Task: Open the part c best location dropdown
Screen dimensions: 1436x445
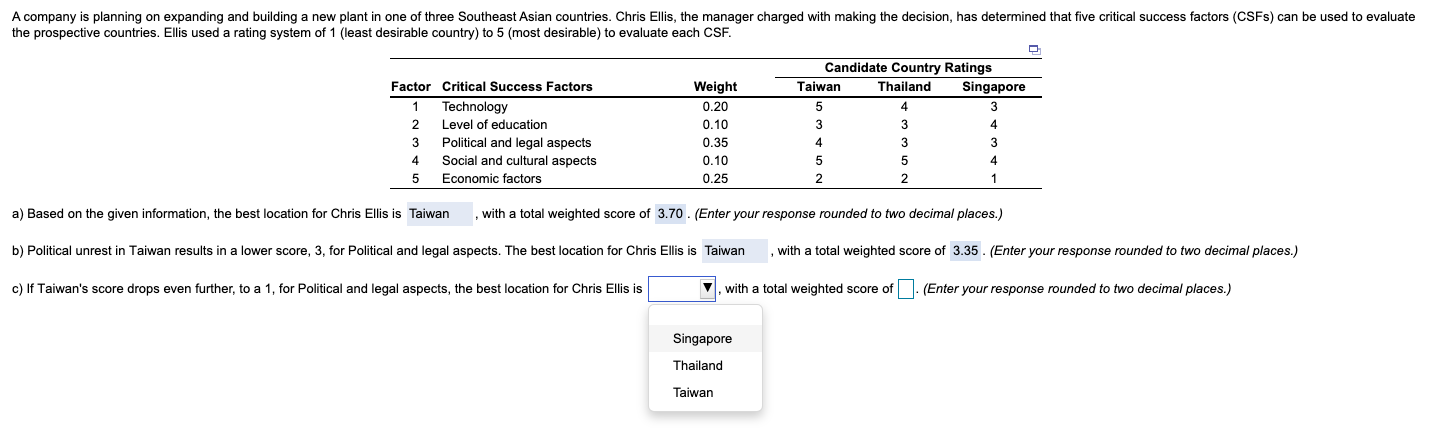Action: coord(682,289)
